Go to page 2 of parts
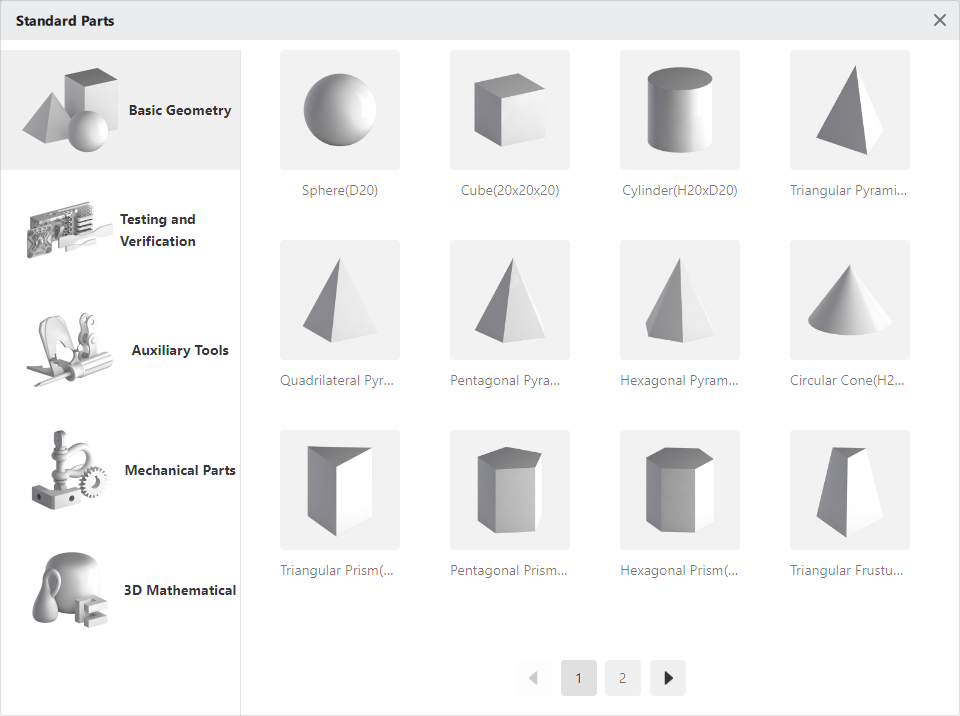The width and height of the screenshot is (960, 716). pyautogui.click(x=623, y=678)
